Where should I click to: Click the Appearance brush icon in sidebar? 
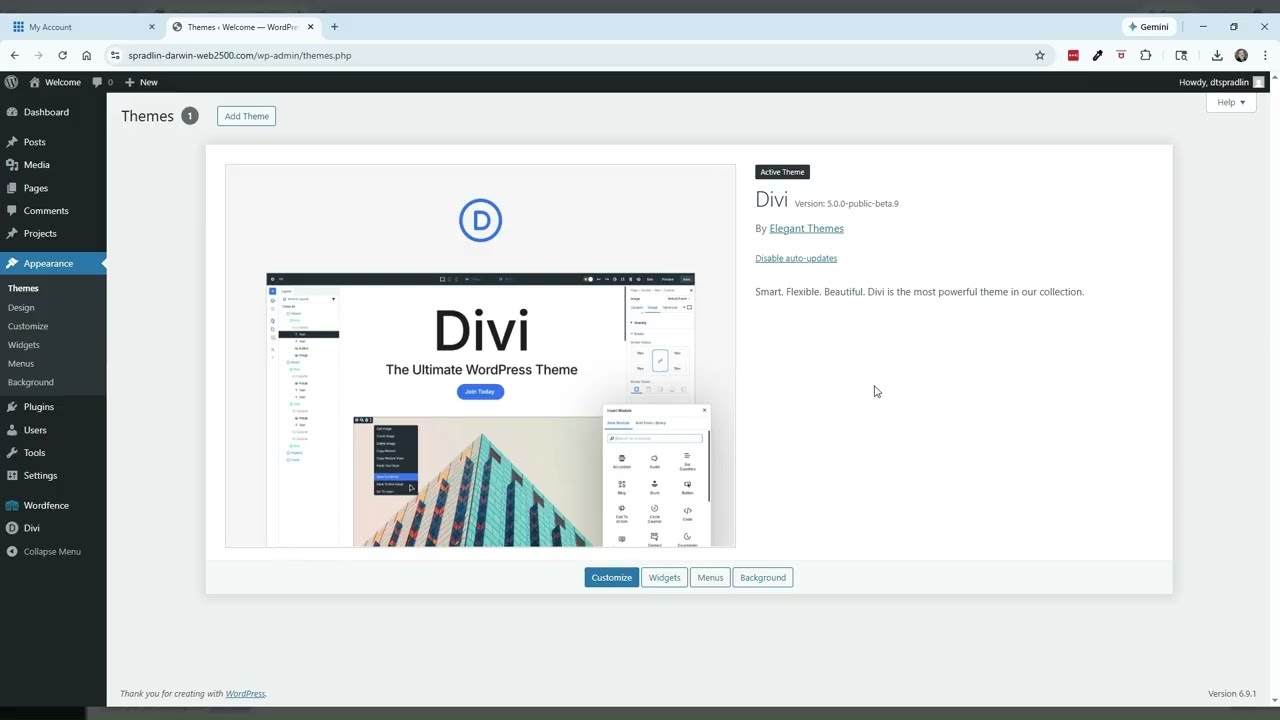(x=12, y=263)
